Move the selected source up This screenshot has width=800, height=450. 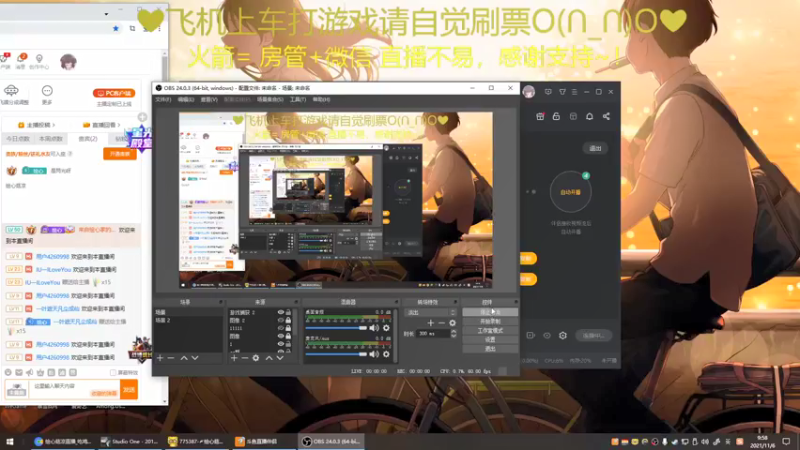coord(268,358)
